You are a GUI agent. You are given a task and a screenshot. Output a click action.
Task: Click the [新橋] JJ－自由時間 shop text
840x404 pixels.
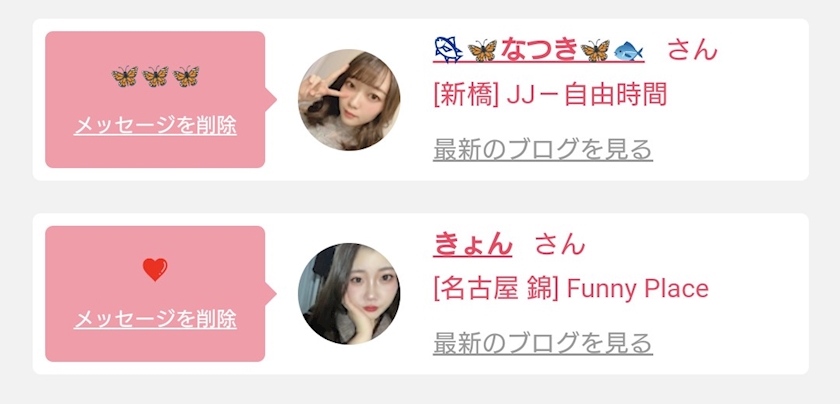tap(550, 96)
